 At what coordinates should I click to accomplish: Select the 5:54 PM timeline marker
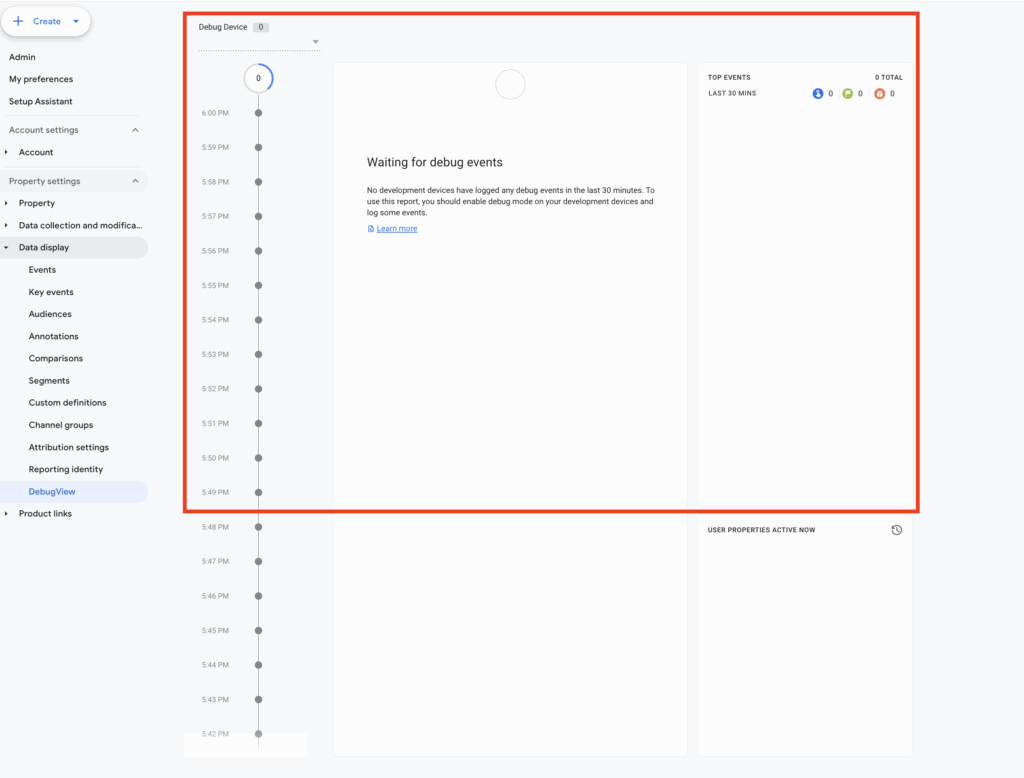(x=259, y=320)
